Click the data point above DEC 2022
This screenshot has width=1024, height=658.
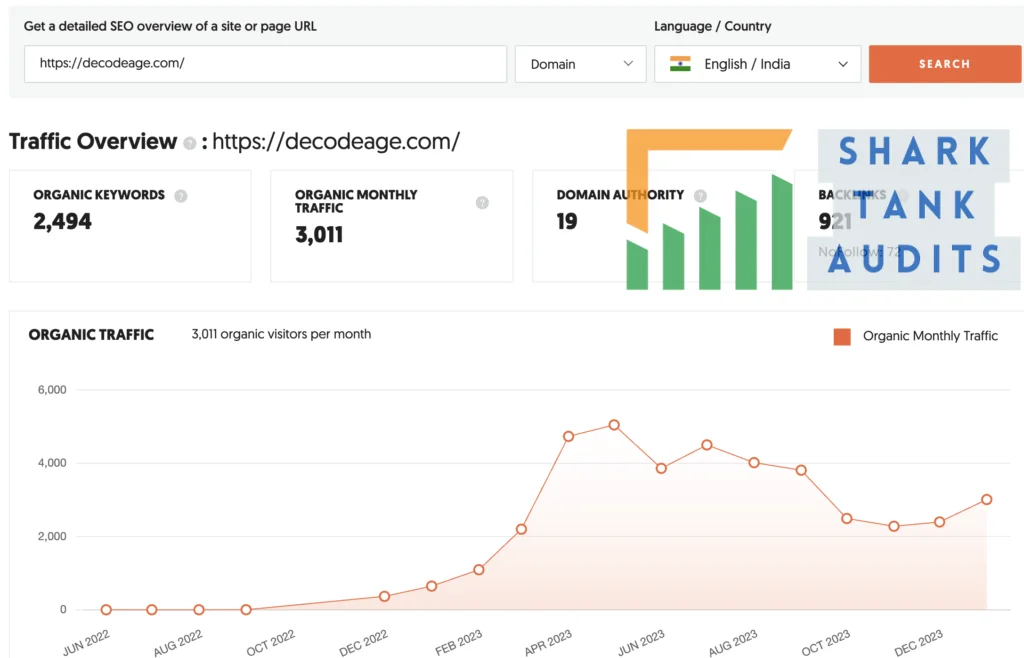click(385, 596)
